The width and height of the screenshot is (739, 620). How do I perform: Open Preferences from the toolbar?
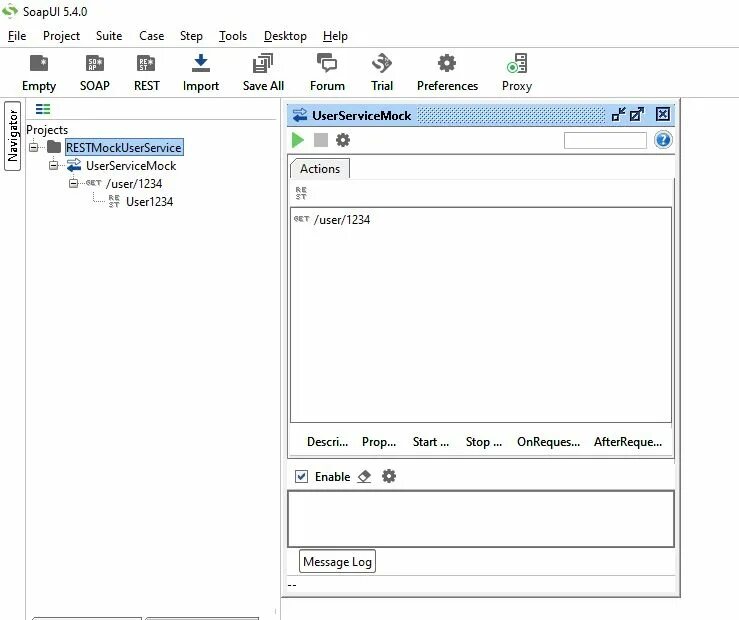click(447, 72)
